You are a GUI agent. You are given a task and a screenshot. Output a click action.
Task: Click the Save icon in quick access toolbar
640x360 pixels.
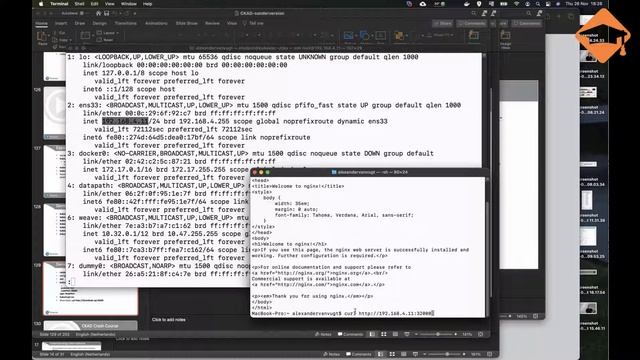coord(107,13)
